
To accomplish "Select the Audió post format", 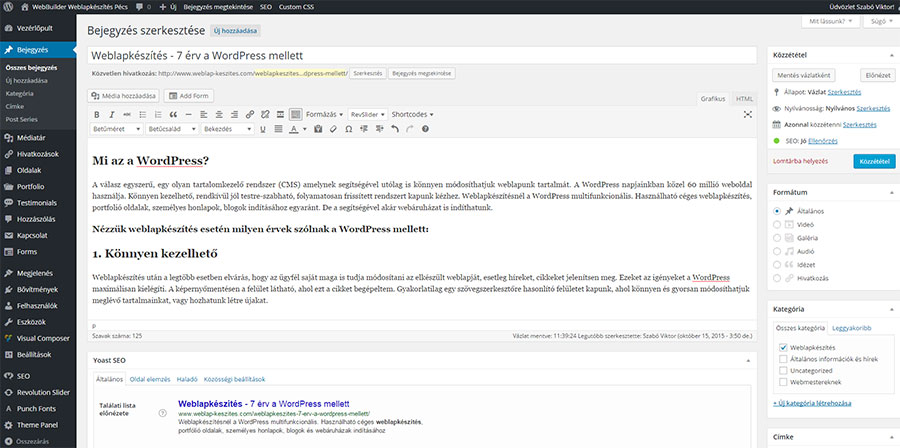I will pos(777,251).
